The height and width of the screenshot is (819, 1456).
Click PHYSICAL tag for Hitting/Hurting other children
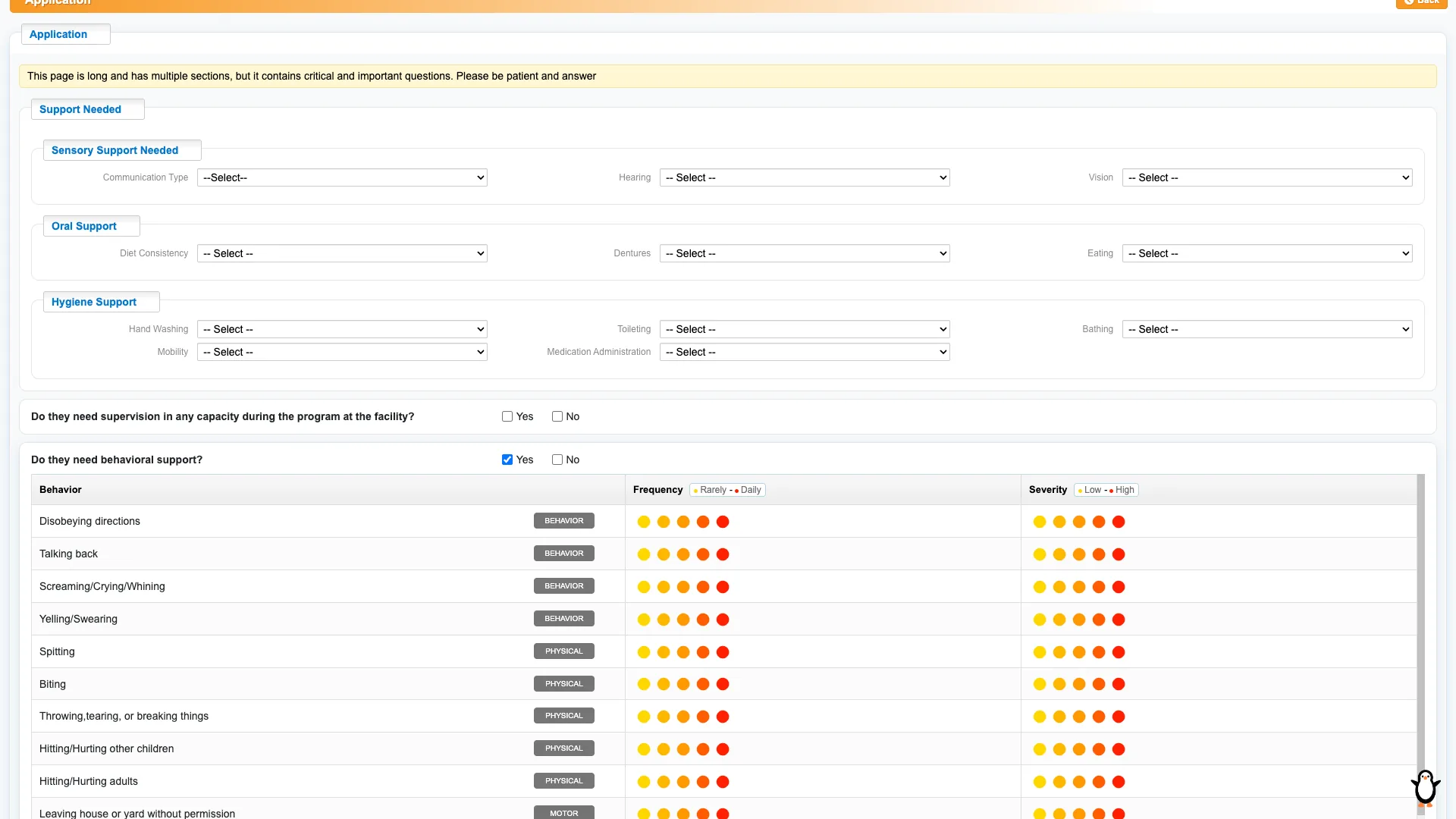(x=564, y=748)
